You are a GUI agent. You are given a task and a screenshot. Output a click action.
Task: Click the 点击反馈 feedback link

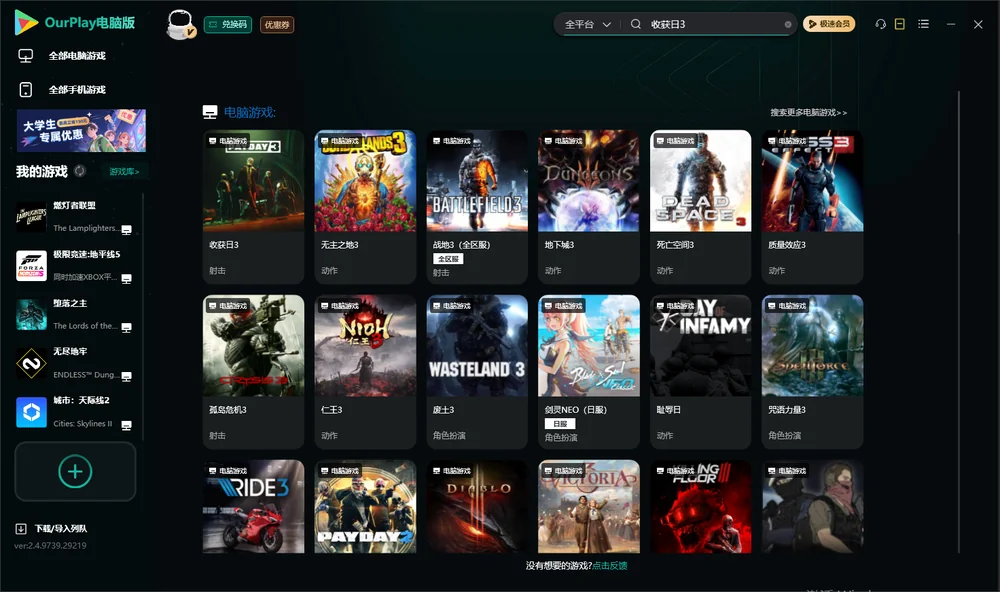610,565
